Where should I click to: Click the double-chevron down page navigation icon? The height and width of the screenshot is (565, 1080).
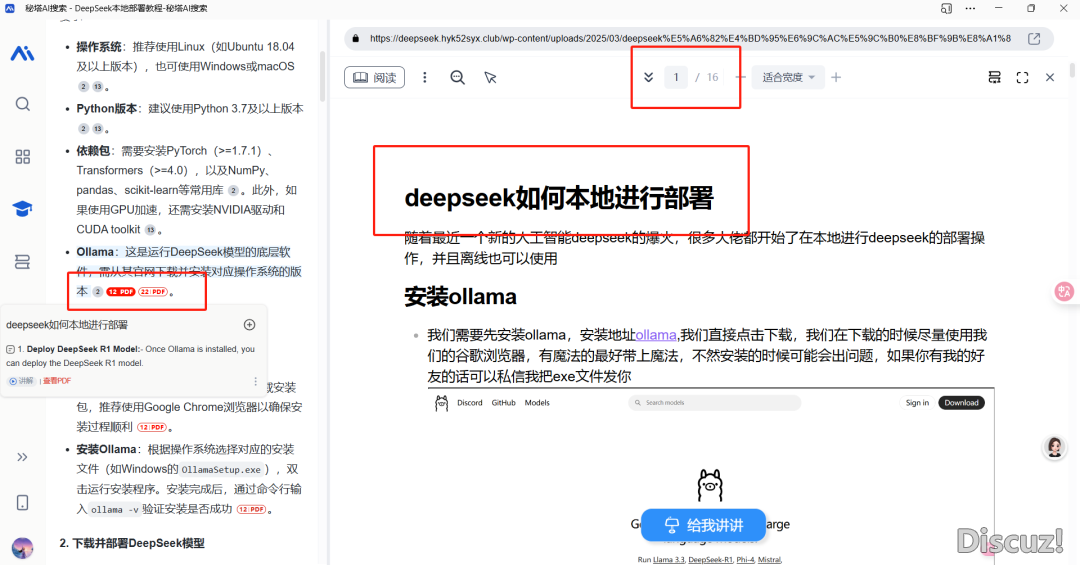tap(648, 77)
